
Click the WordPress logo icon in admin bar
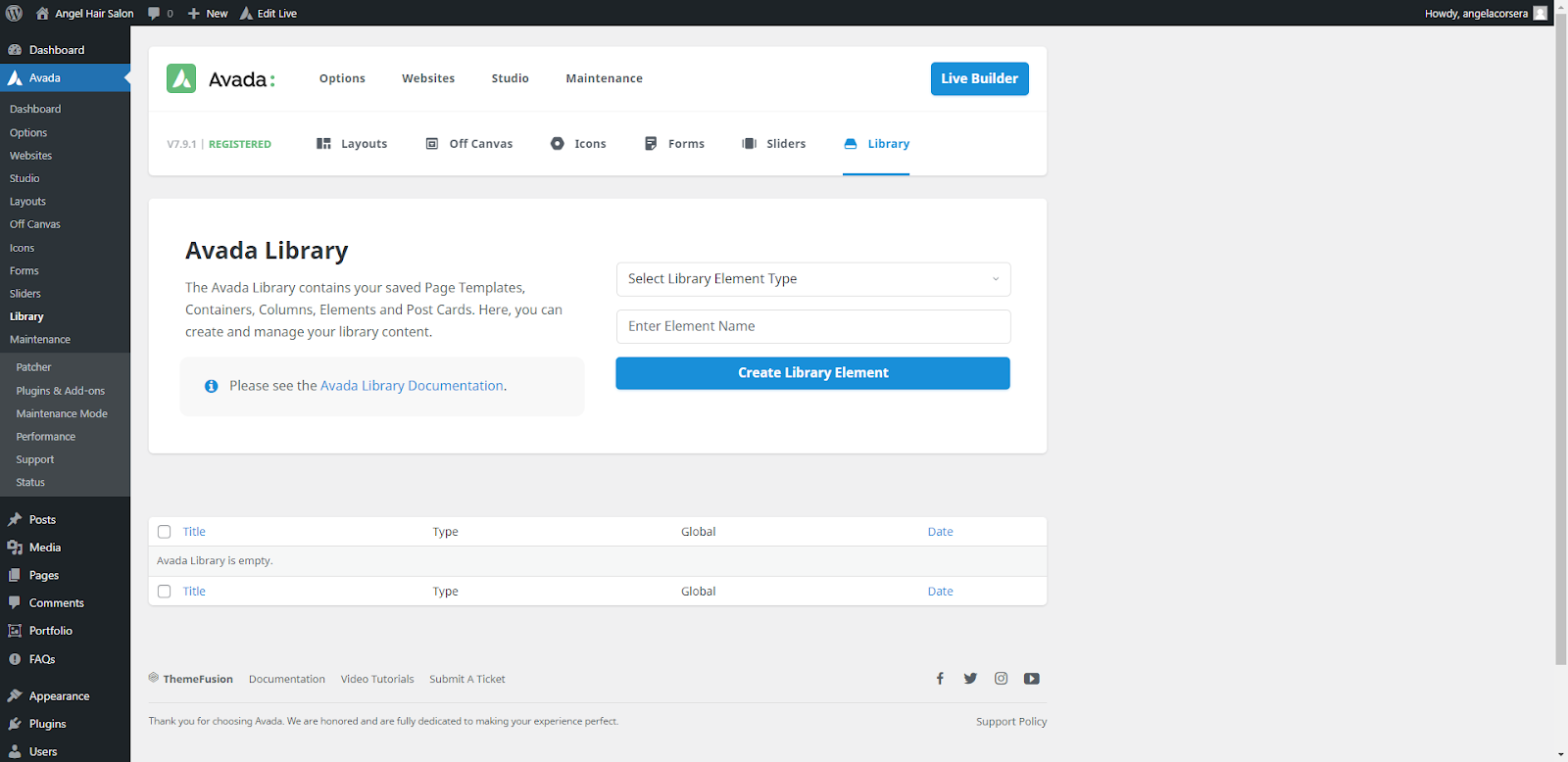pyautogui.click(x=14, y=13)
